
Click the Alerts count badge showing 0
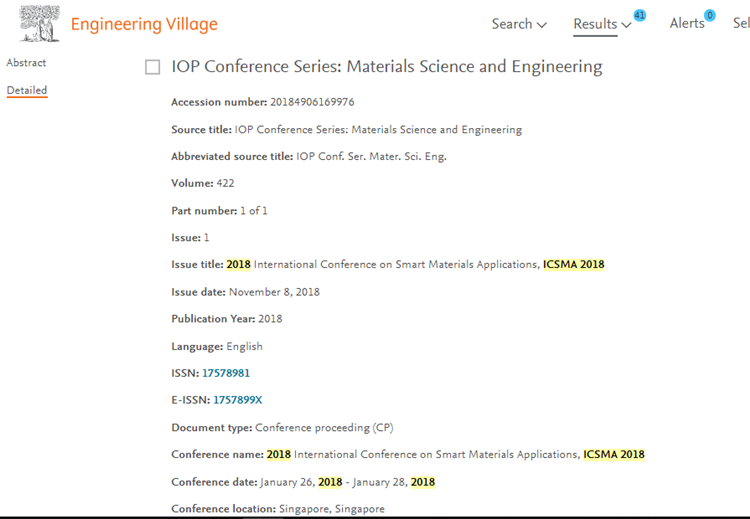(710, 15)
